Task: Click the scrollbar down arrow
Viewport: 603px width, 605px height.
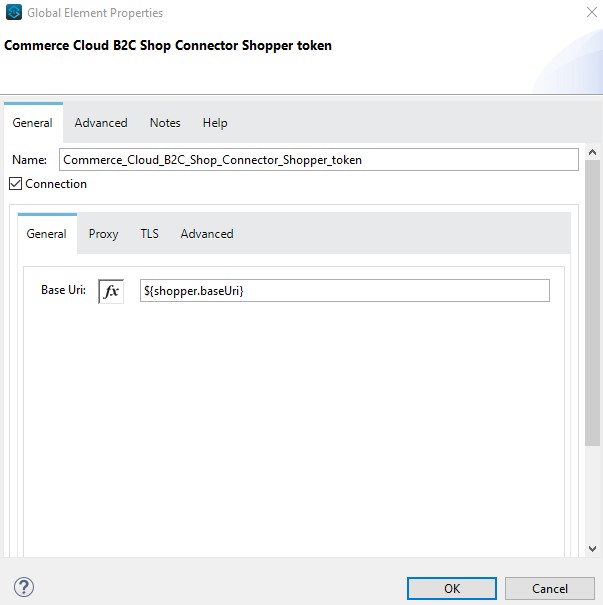Action: coord(593,549)
